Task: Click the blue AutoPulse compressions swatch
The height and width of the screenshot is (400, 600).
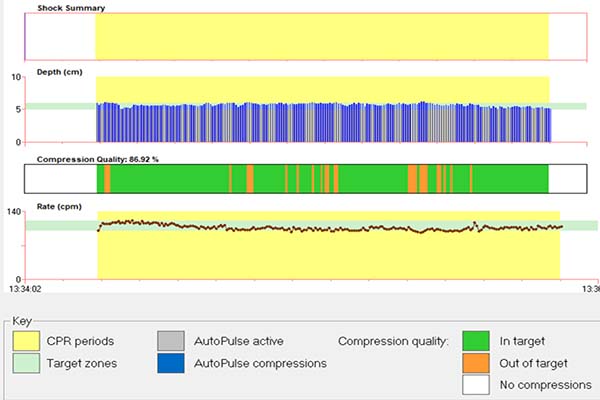Action: click(x=171, y=363)
